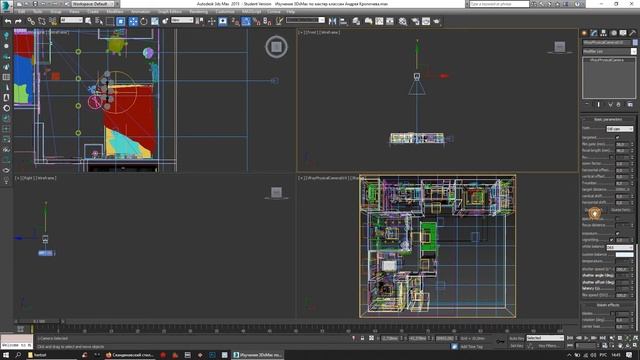The image size is (640, 360).
Task: Open the selection filter dropdown
Action: point(71,20)
